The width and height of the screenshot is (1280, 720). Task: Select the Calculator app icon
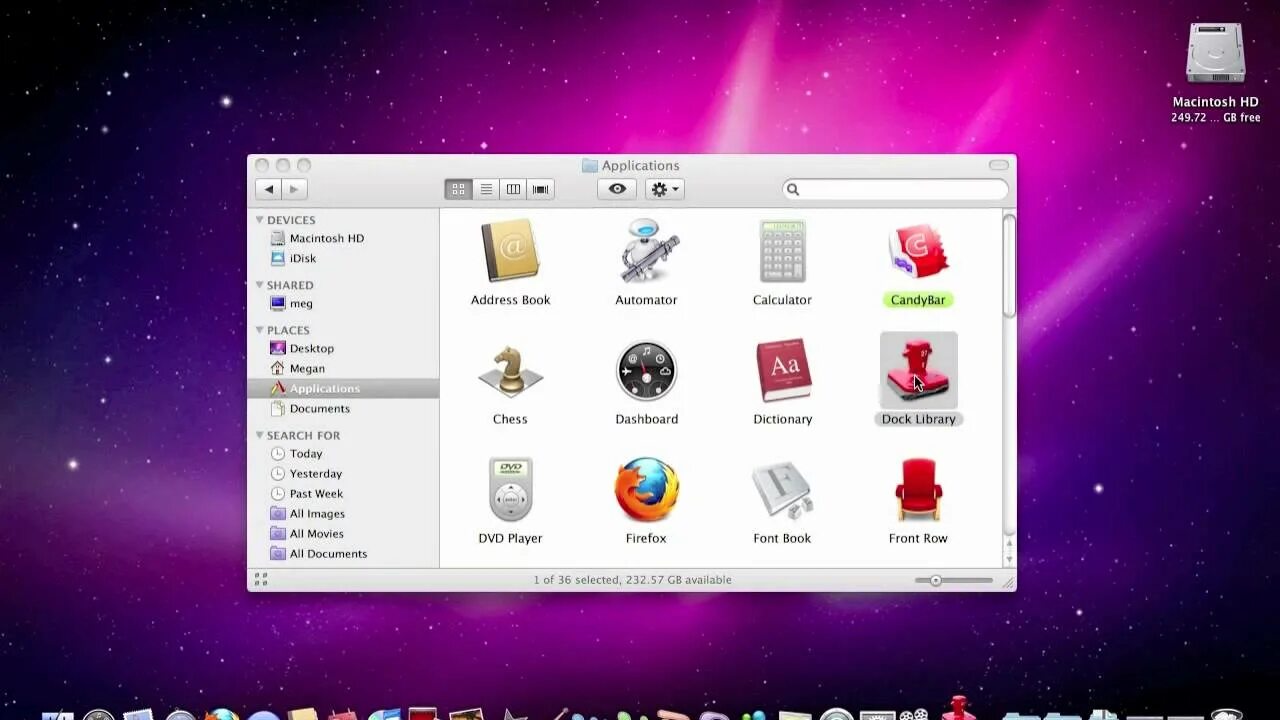[x=782, y=251]
